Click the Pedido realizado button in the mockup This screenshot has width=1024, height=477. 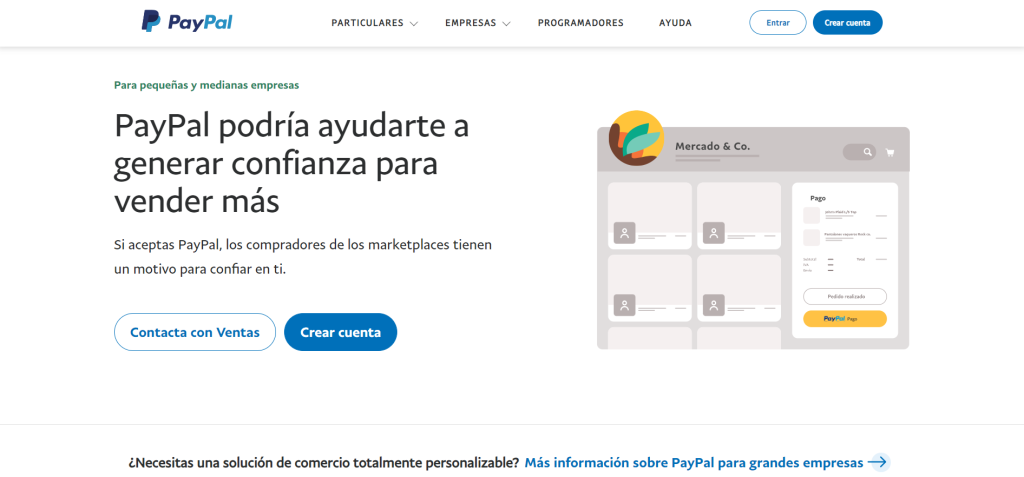point(845,296)
